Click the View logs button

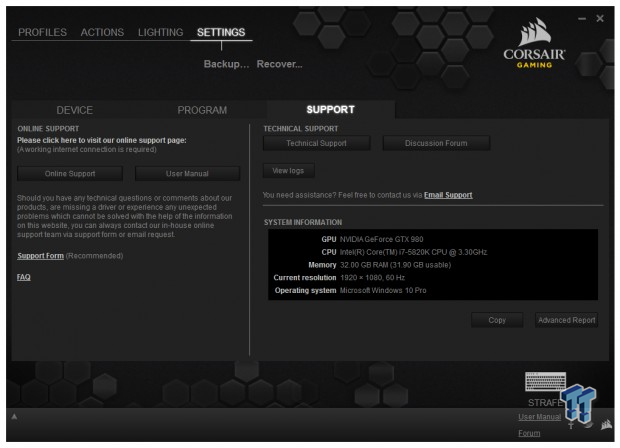point(288,171)
